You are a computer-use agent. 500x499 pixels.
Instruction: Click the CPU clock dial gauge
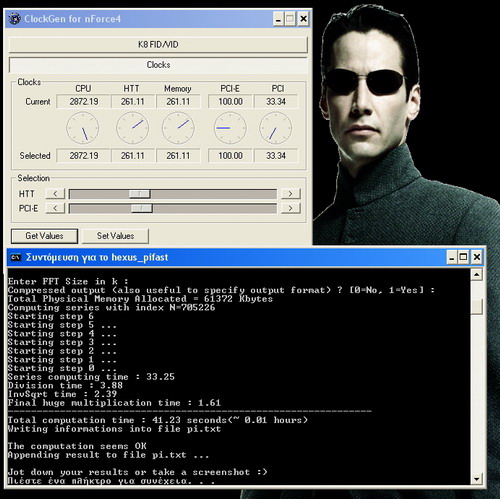pos(83,128)
